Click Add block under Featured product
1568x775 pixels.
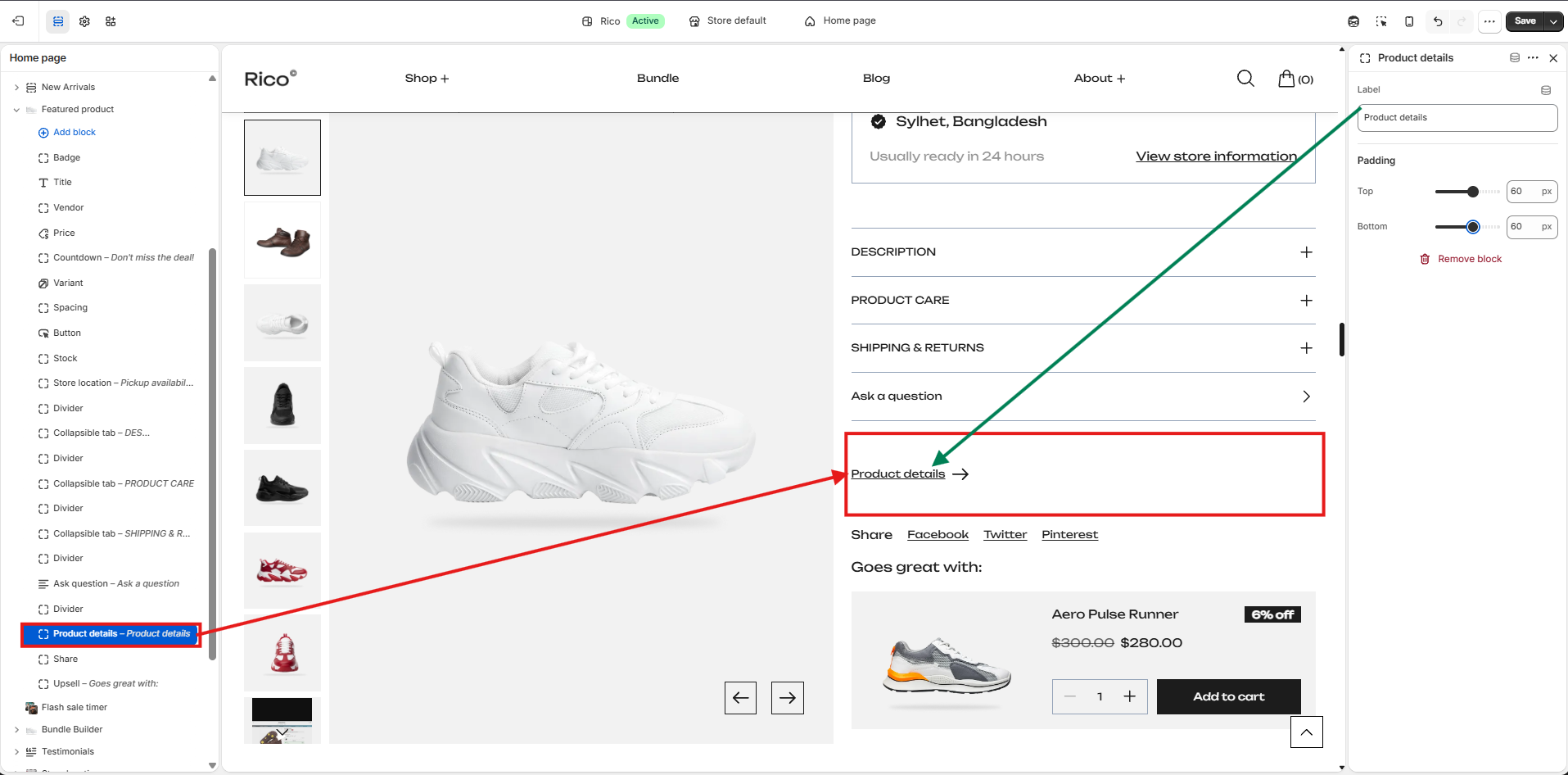[x=67, y=133]
